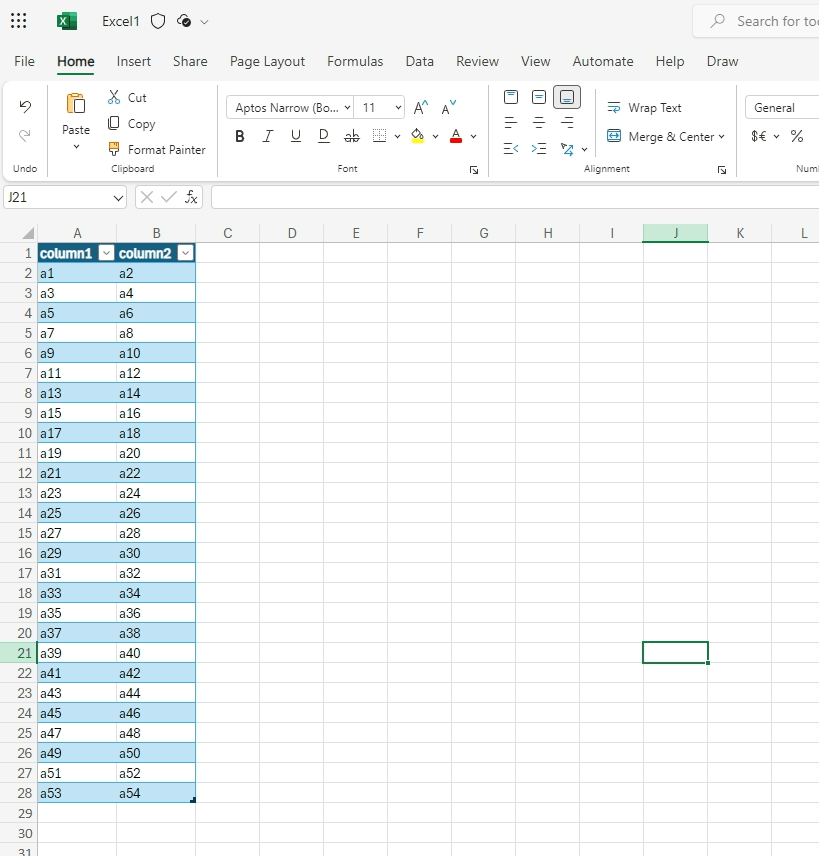Screen dimensions: 819x856
Task: Toggle middle vertical alignment
Action: click(x=539, y=97)
